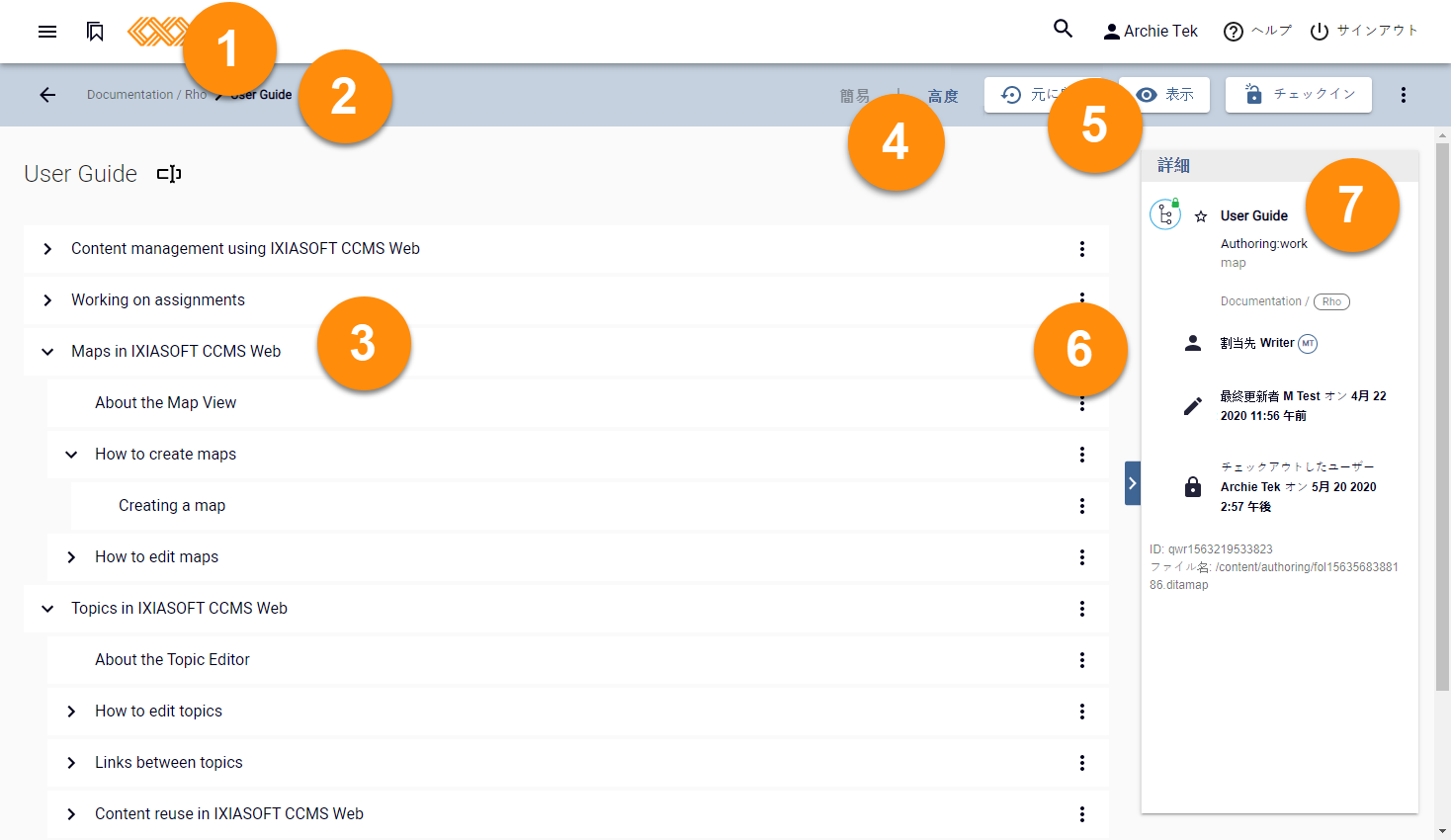Expand Content management using IXIASOFT CCMS Web
The image size is (1451, 840).
click(47, 249)
